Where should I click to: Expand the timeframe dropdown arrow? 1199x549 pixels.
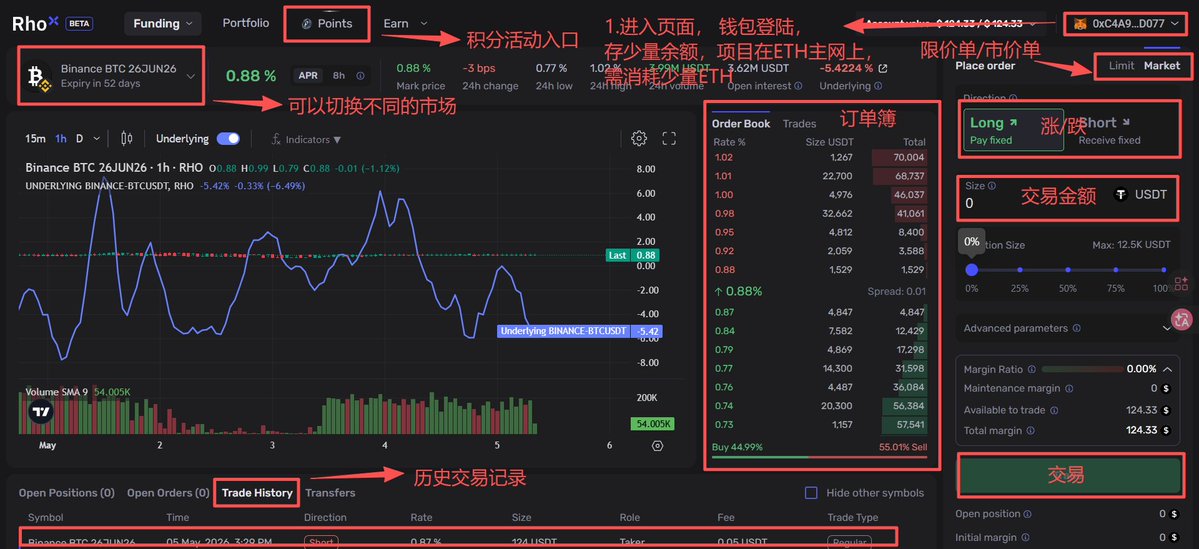point(96,138)
